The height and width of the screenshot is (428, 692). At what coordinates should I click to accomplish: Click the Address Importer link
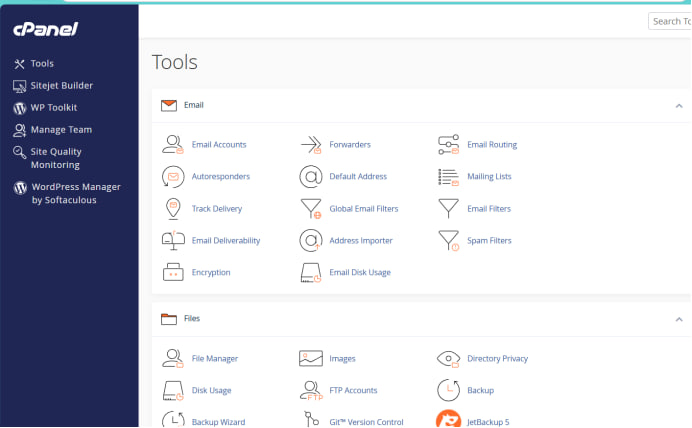pos(361,240)
